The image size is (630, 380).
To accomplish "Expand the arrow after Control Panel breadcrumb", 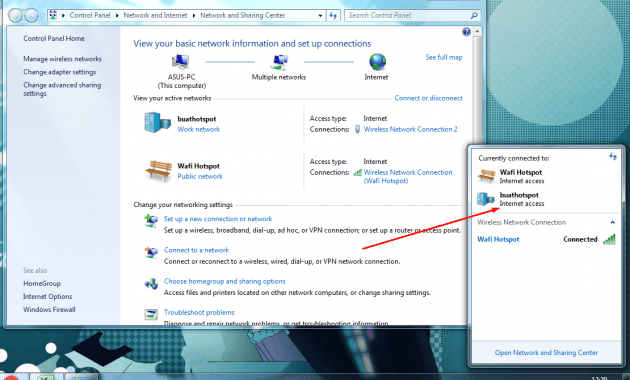I will tap(117, 16).
